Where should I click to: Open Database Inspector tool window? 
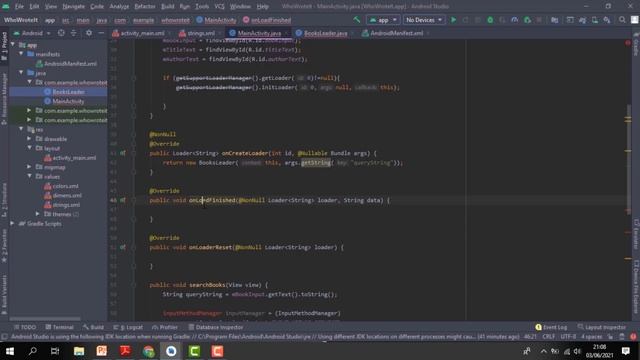[216, 327]
